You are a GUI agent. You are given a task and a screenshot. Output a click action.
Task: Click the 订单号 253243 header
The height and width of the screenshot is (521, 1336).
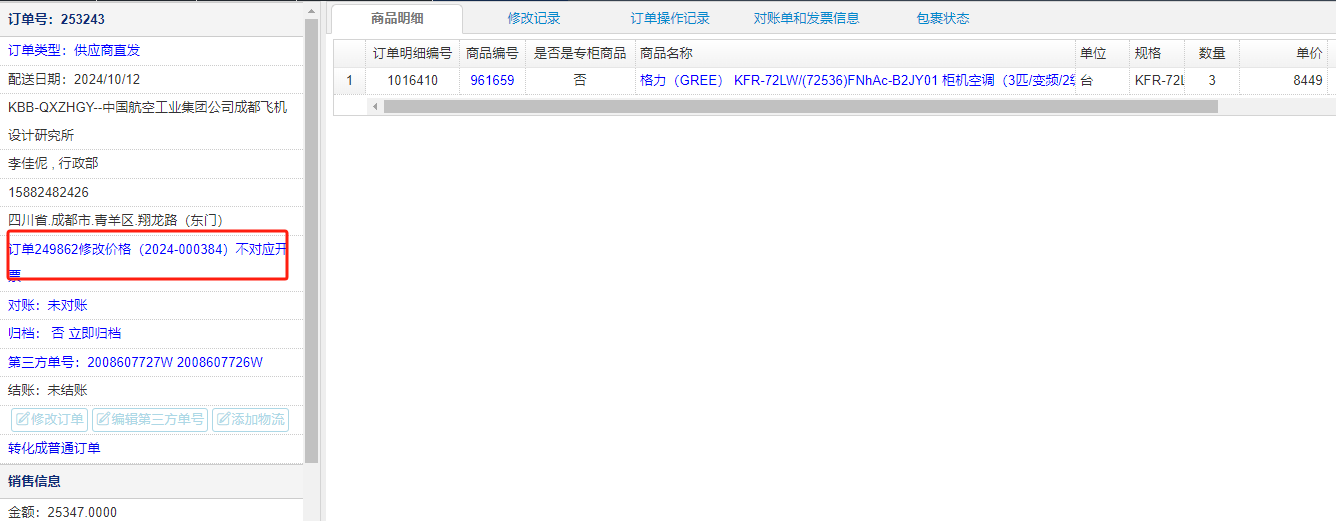(x=151, y=19)
